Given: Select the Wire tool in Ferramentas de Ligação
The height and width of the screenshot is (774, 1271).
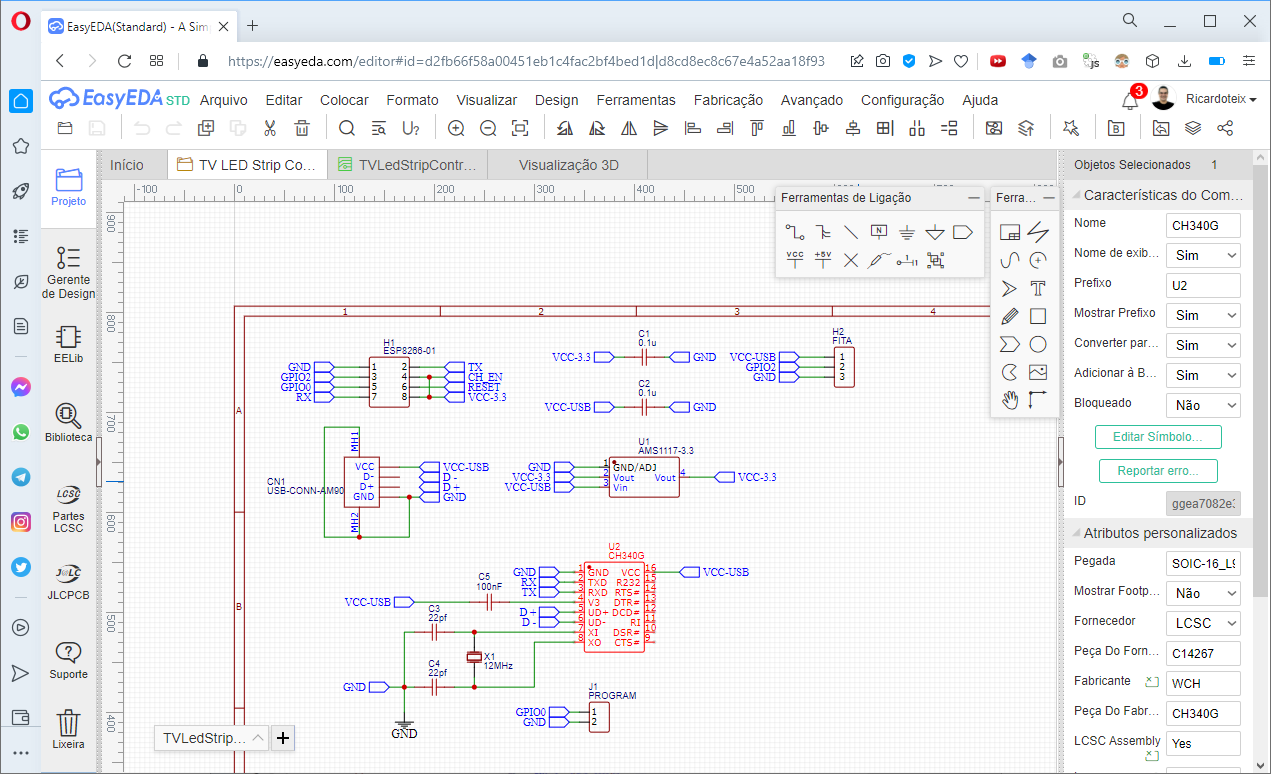Looking at the screenshot, I should pos(795,233).
